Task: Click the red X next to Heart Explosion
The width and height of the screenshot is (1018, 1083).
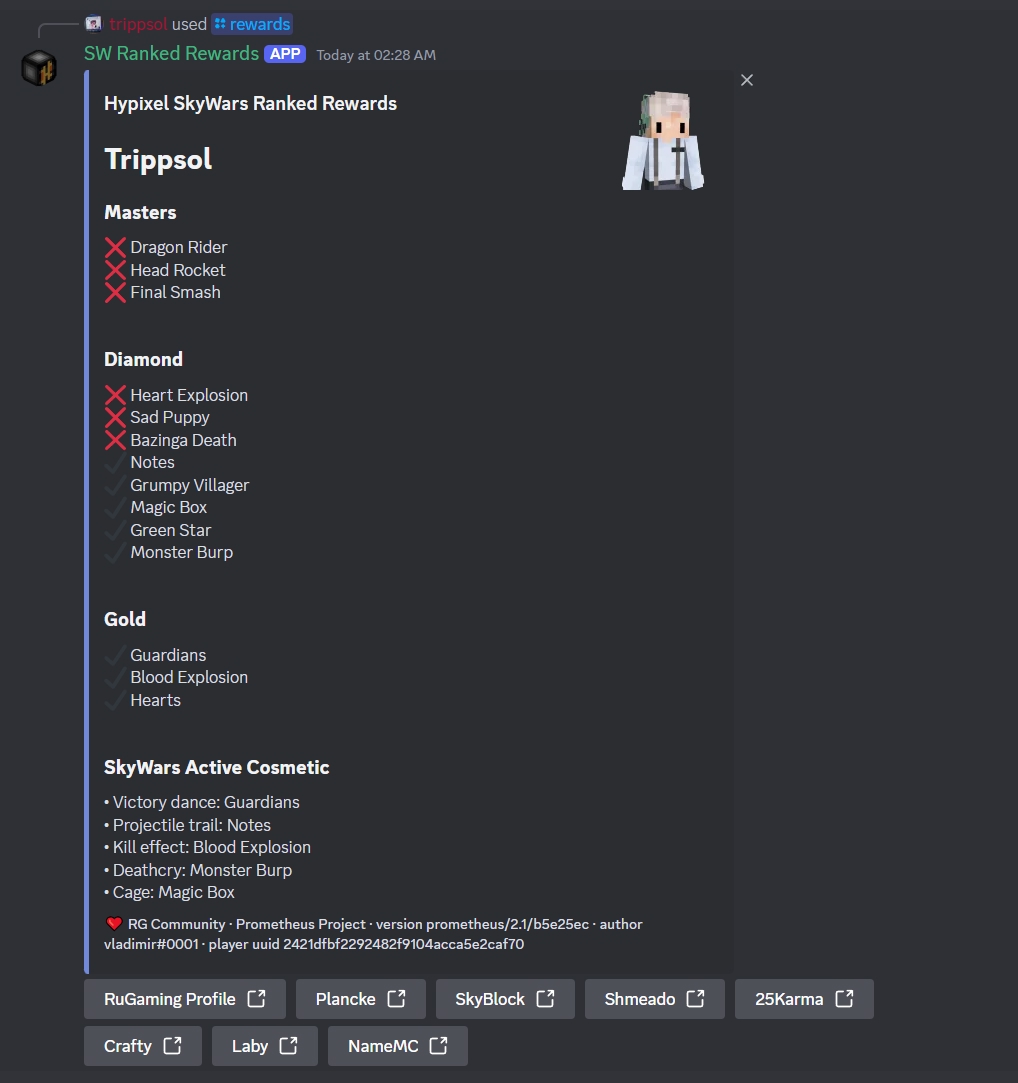Action: point(115,395)
